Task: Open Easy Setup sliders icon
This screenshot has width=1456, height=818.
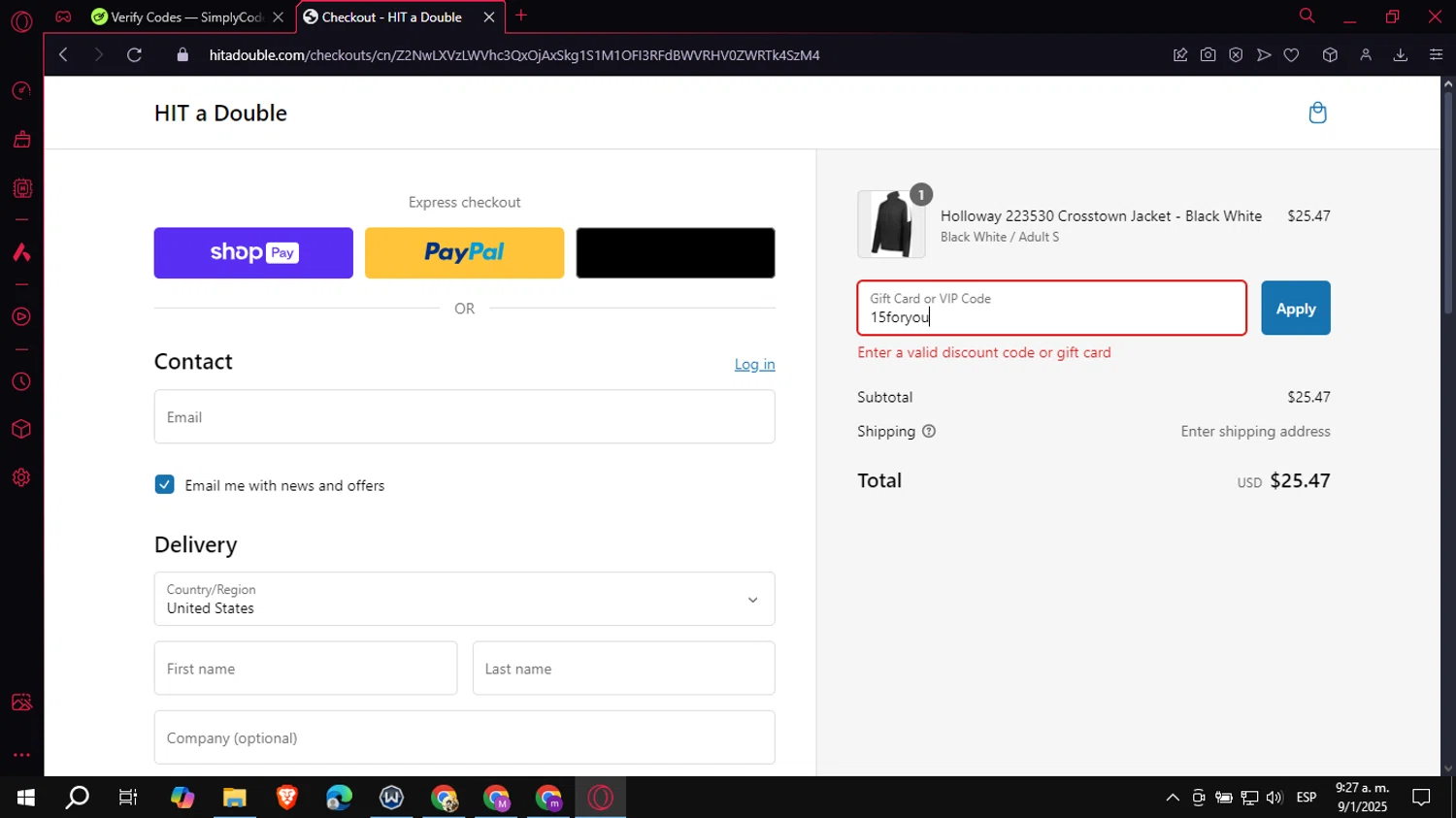Action: [1436, 55]
